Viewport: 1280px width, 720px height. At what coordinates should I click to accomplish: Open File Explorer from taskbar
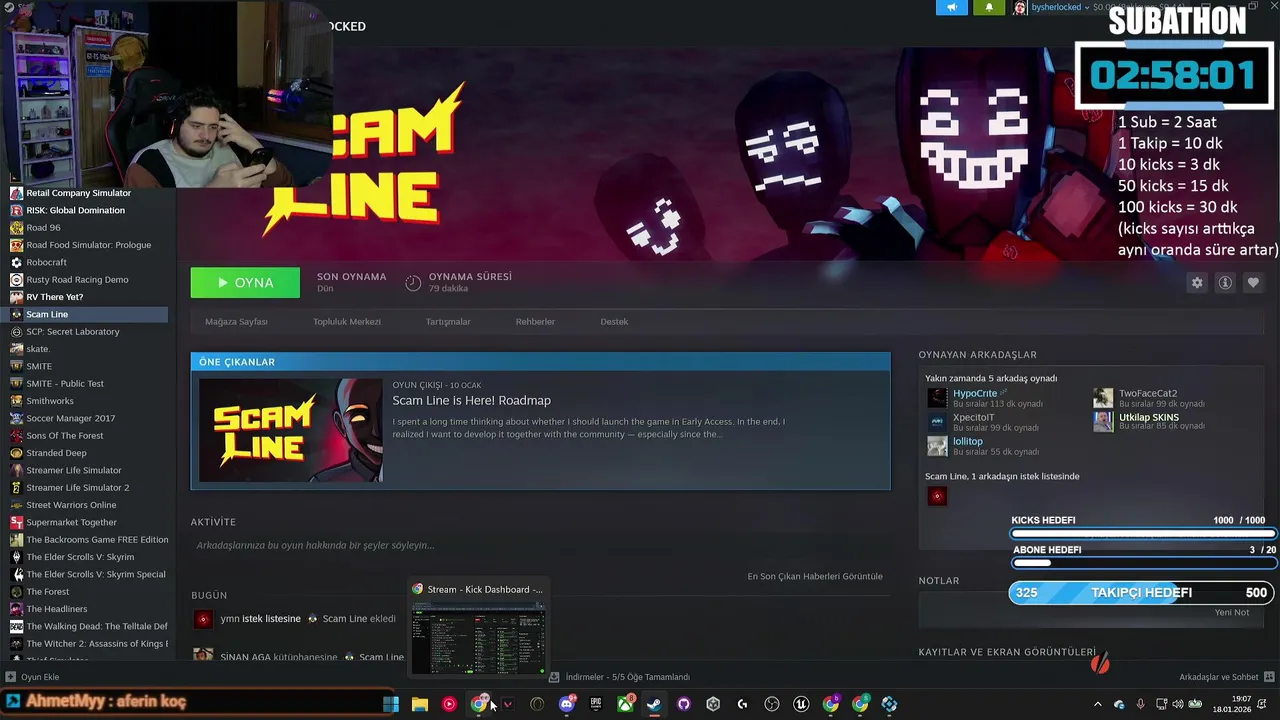[420, 704]
